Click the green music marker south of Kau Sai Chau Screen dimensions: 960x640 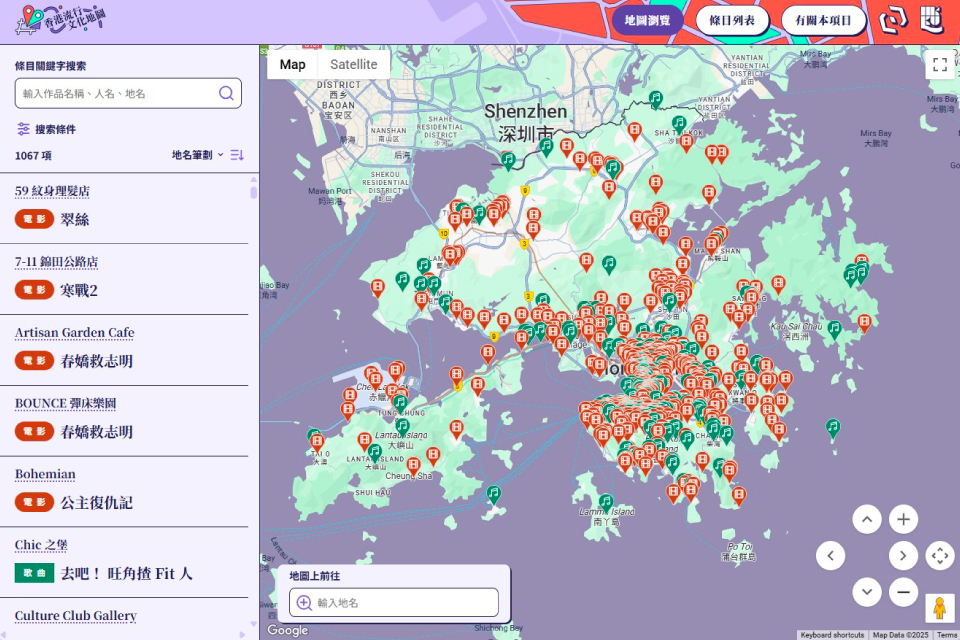coord(833,428)
